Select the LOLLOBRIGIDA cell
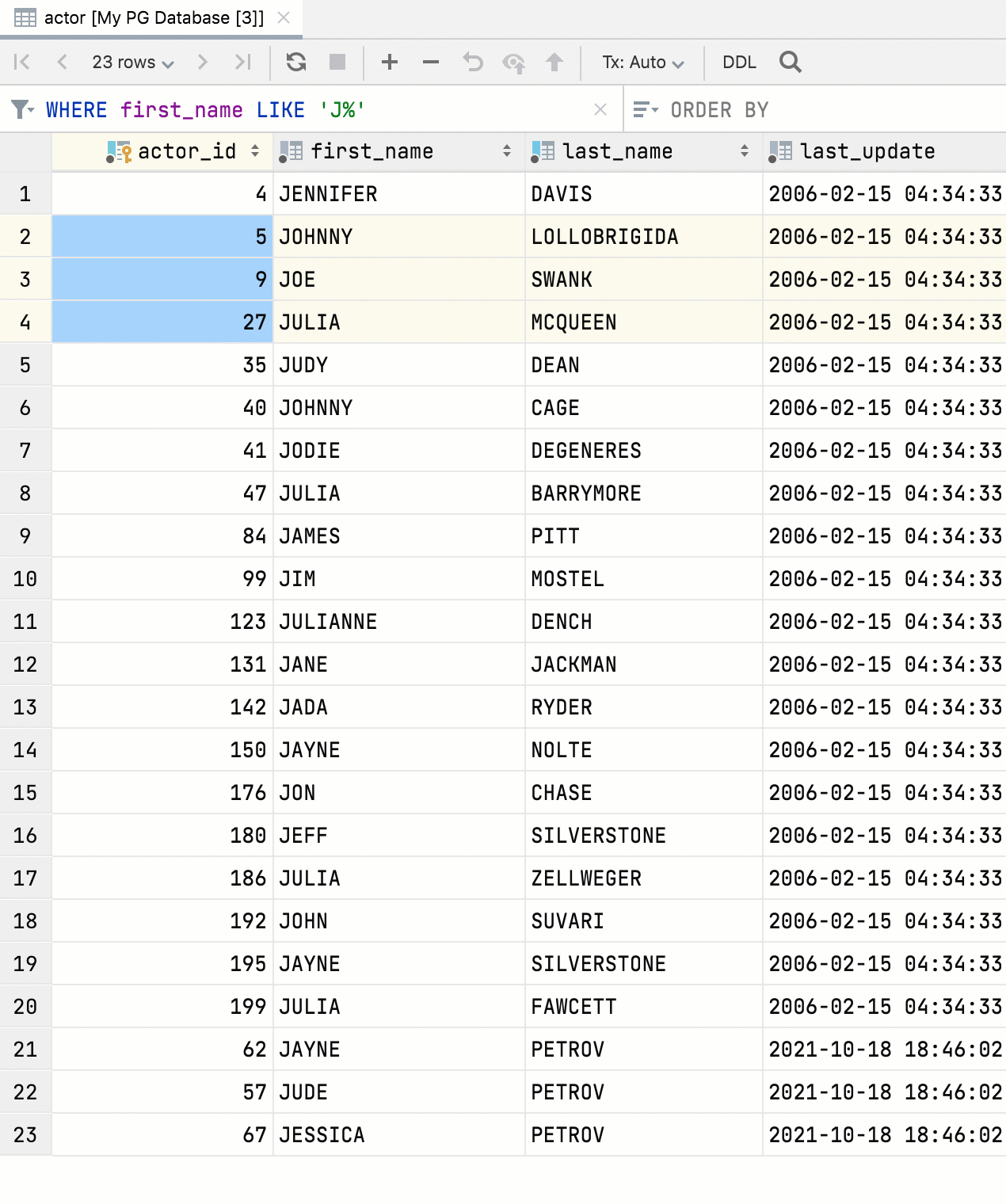The height and width of the screenshot is (1204, 1006). coord(644,237)
